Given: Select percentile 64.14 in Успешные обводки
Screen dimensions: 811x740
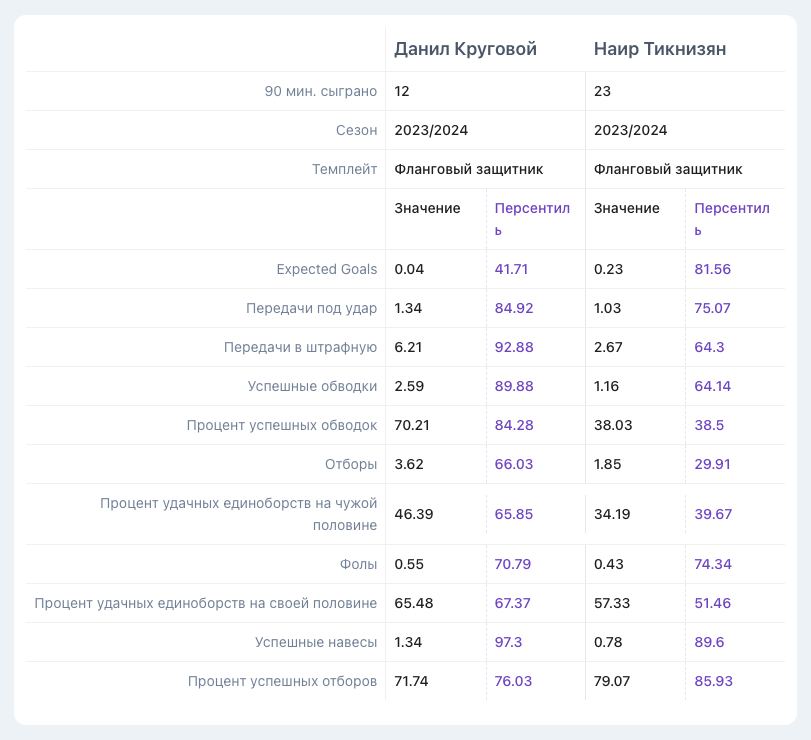Looking at the screenshot, I should [712, 386].
